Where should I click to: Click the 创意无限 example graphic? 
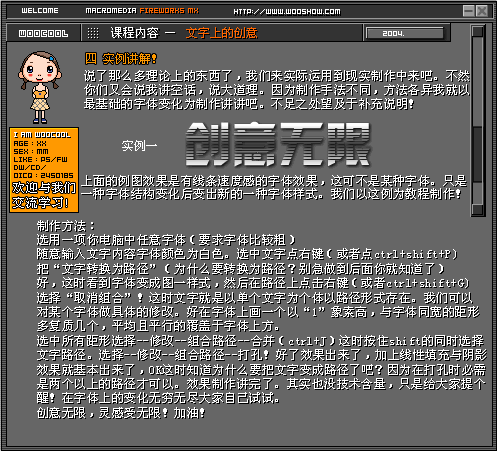[x=278, y=144]
